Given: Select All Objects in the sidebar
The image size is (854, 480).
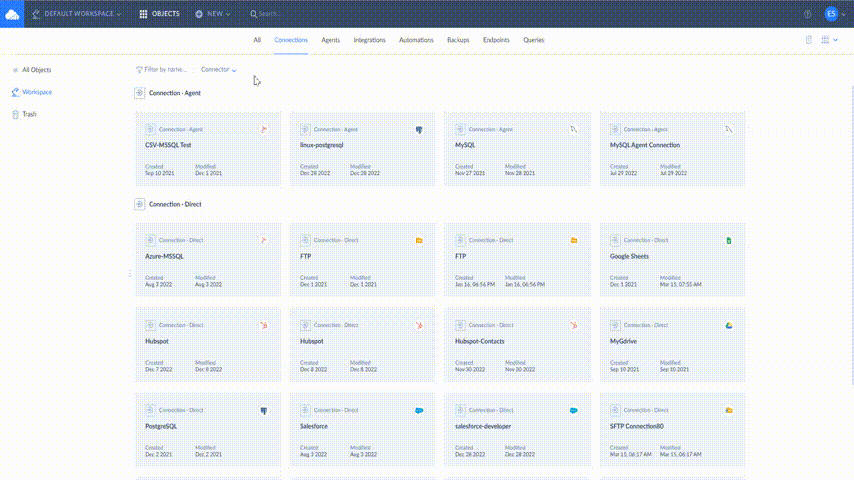Looking at the screenshot, I should (32, 70).
